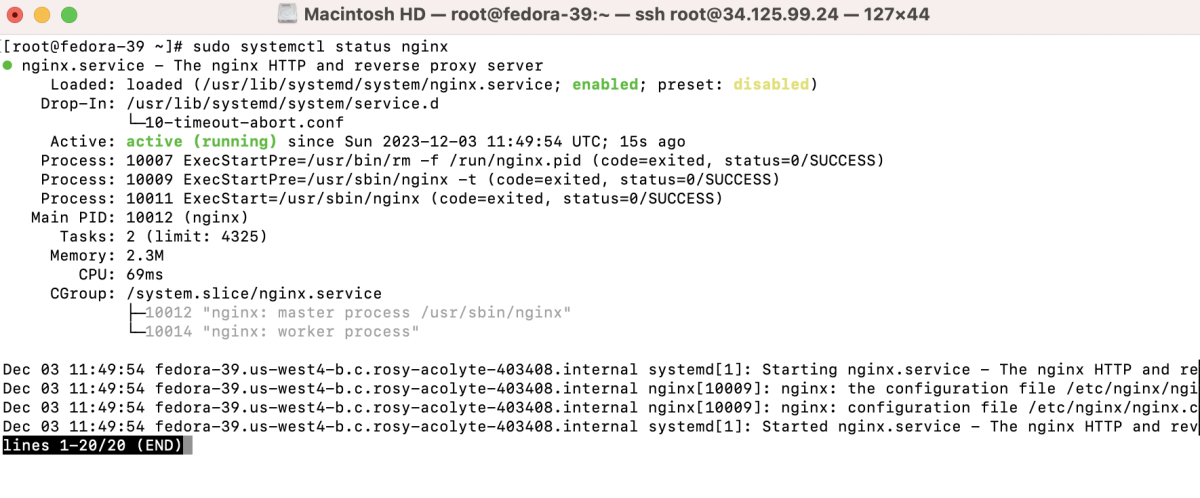
Task: Click the tree branch before nginx worker process
Action: (136, 331)
